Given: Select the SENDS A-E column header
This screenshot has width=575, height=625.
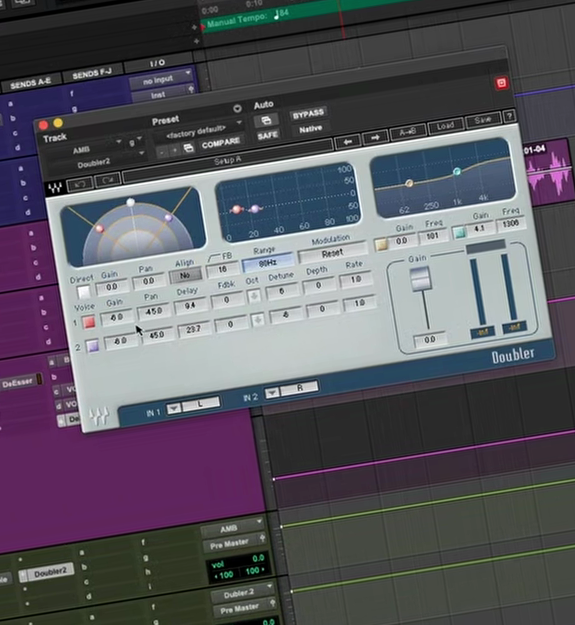Looking at the screenshot, I should click(x=31, y=84).
